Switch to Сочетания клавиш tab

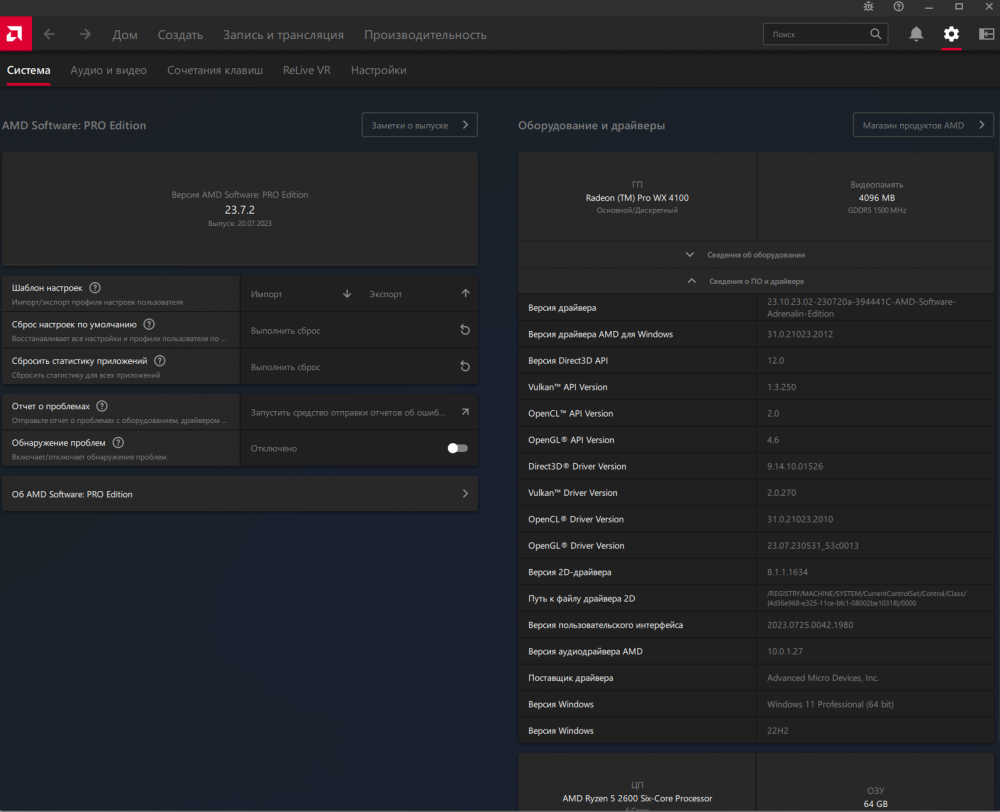(215, 70)
